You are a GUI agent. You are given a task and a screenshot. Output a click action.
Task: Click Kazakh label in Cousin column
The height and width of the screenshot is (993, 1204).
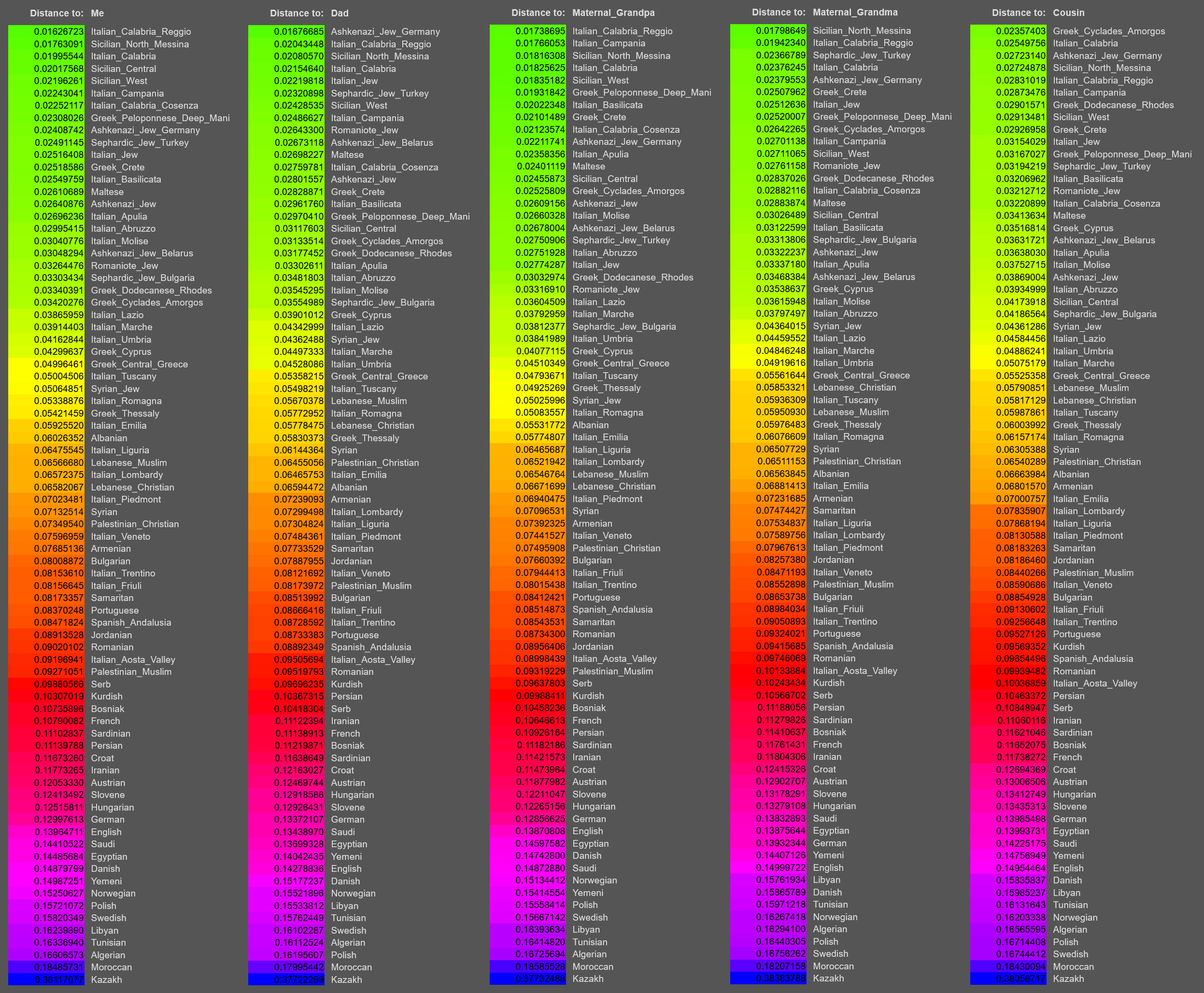tap(1068, 979)
